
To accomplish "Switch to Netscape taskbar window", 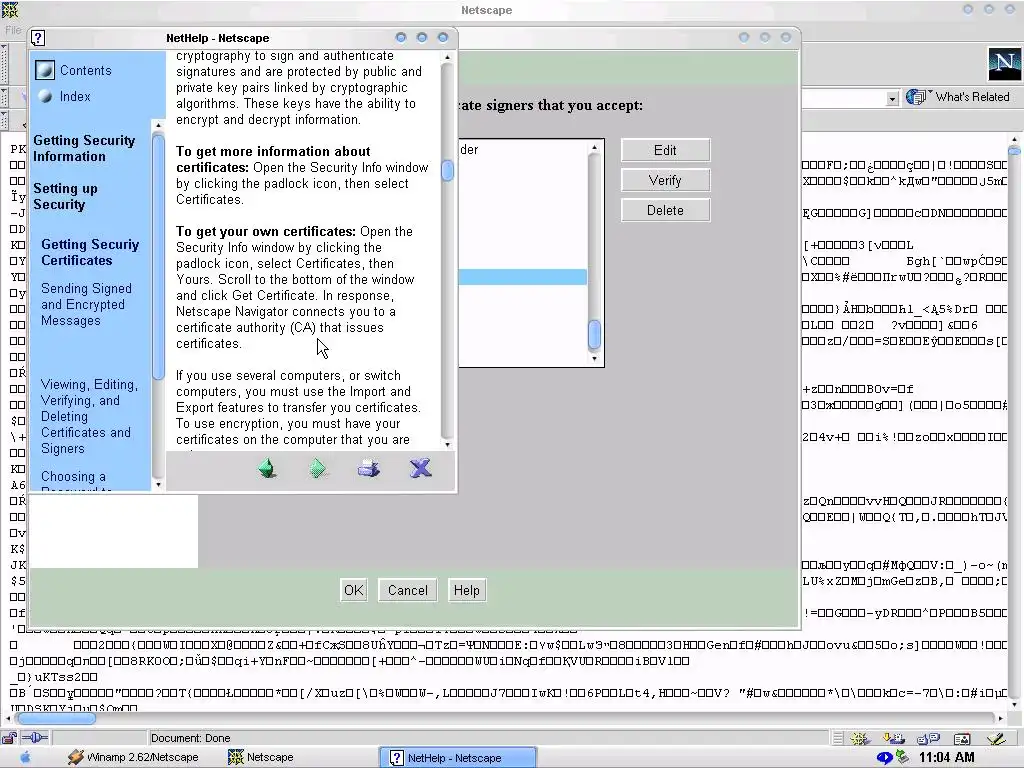I will coord(261,758).
